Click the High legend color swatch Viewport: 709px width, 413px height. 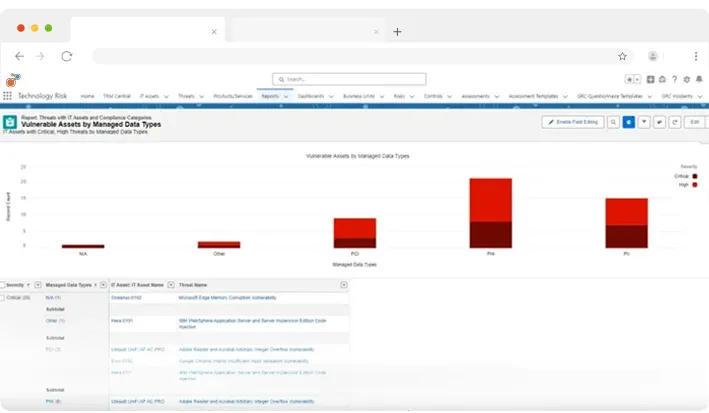coord(695,185)
